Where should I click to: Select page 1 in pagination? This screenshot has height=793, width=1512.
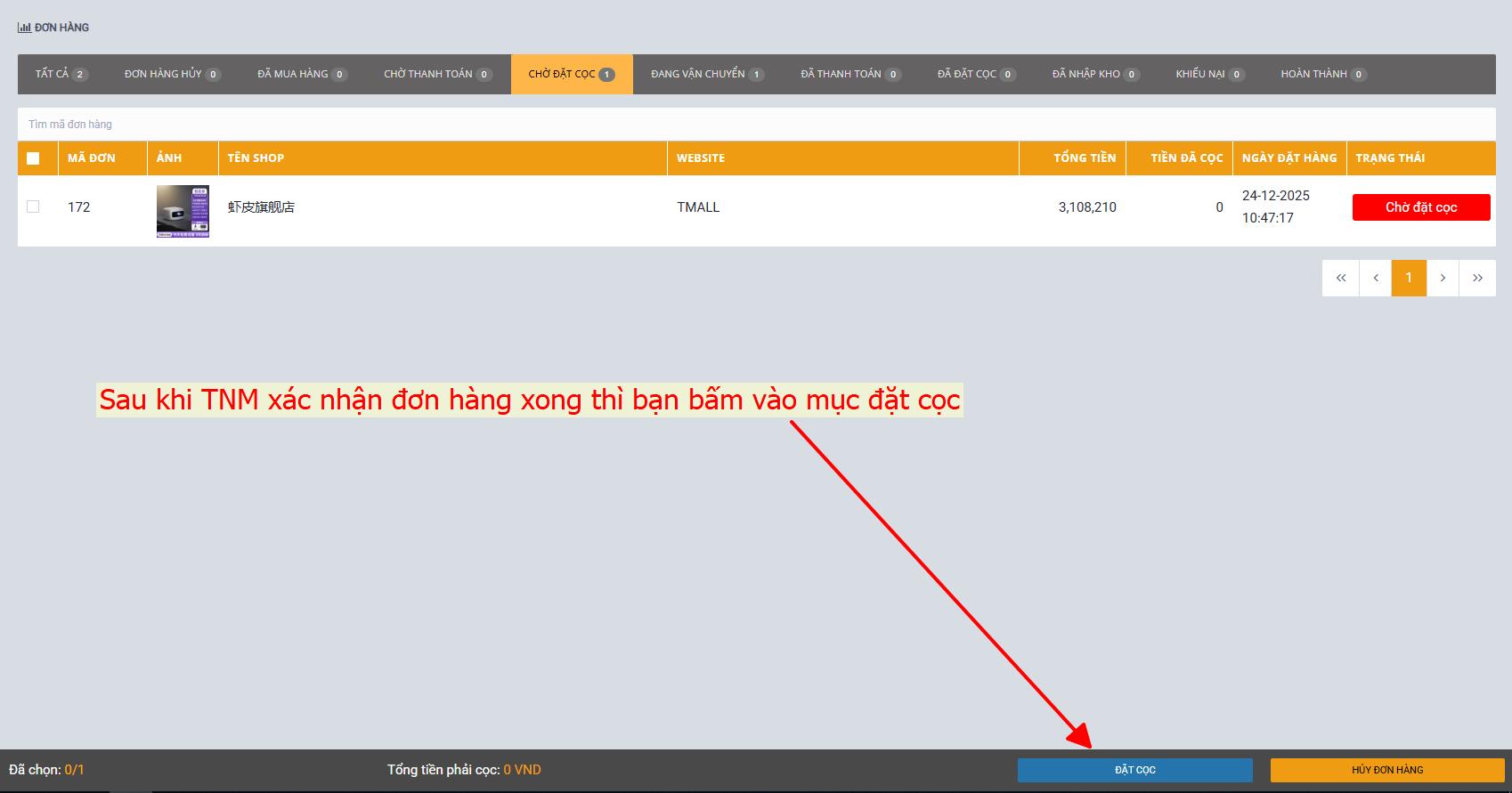pyautogui.click(x=1409, y=278)
